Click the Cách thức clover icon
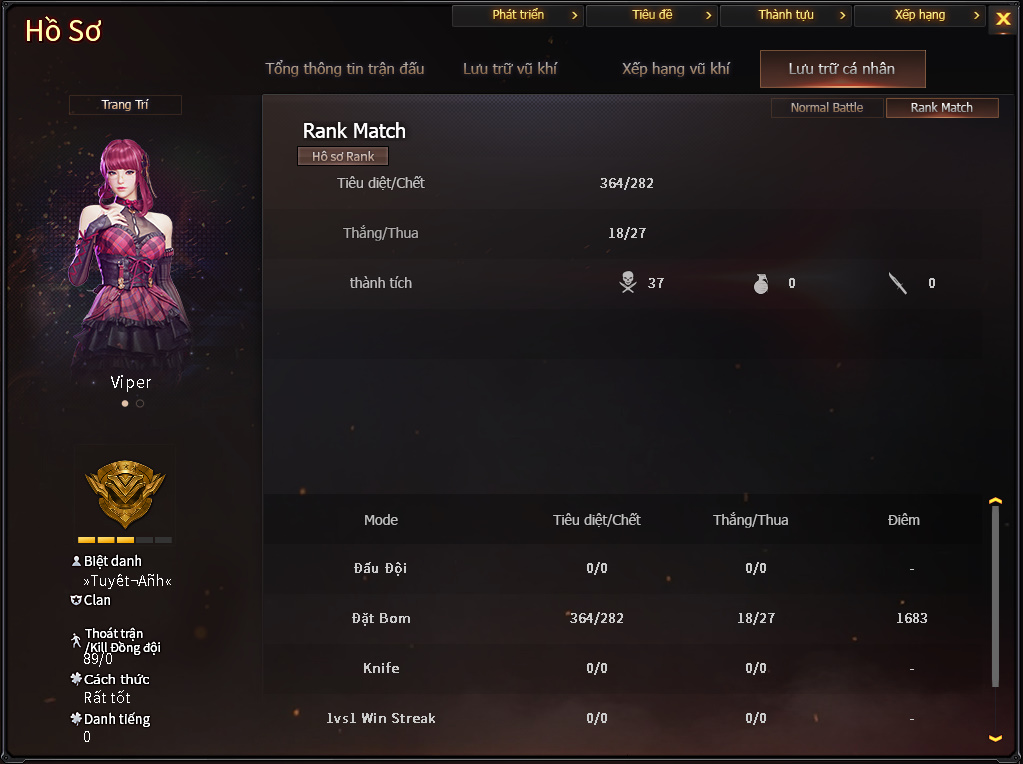The image size is (1023, 764). [x=76, y=679]
